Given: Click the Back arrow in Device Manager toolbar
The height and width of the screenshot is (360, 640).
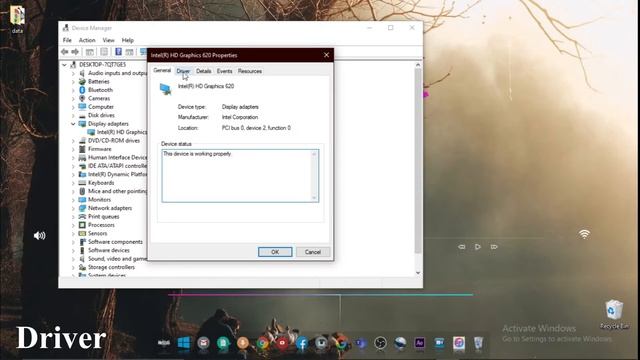Looking at the screenshot, I should (x=64, y=52).
